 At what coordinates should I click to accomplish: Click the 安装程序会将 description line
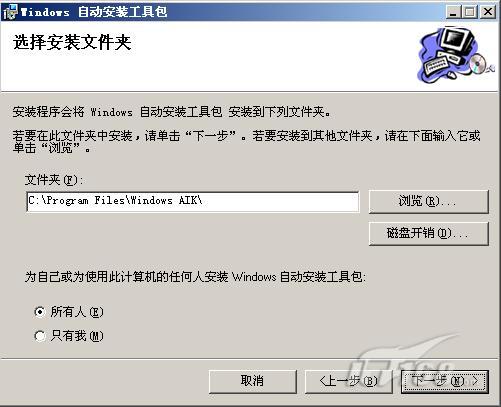pos(172,112)
